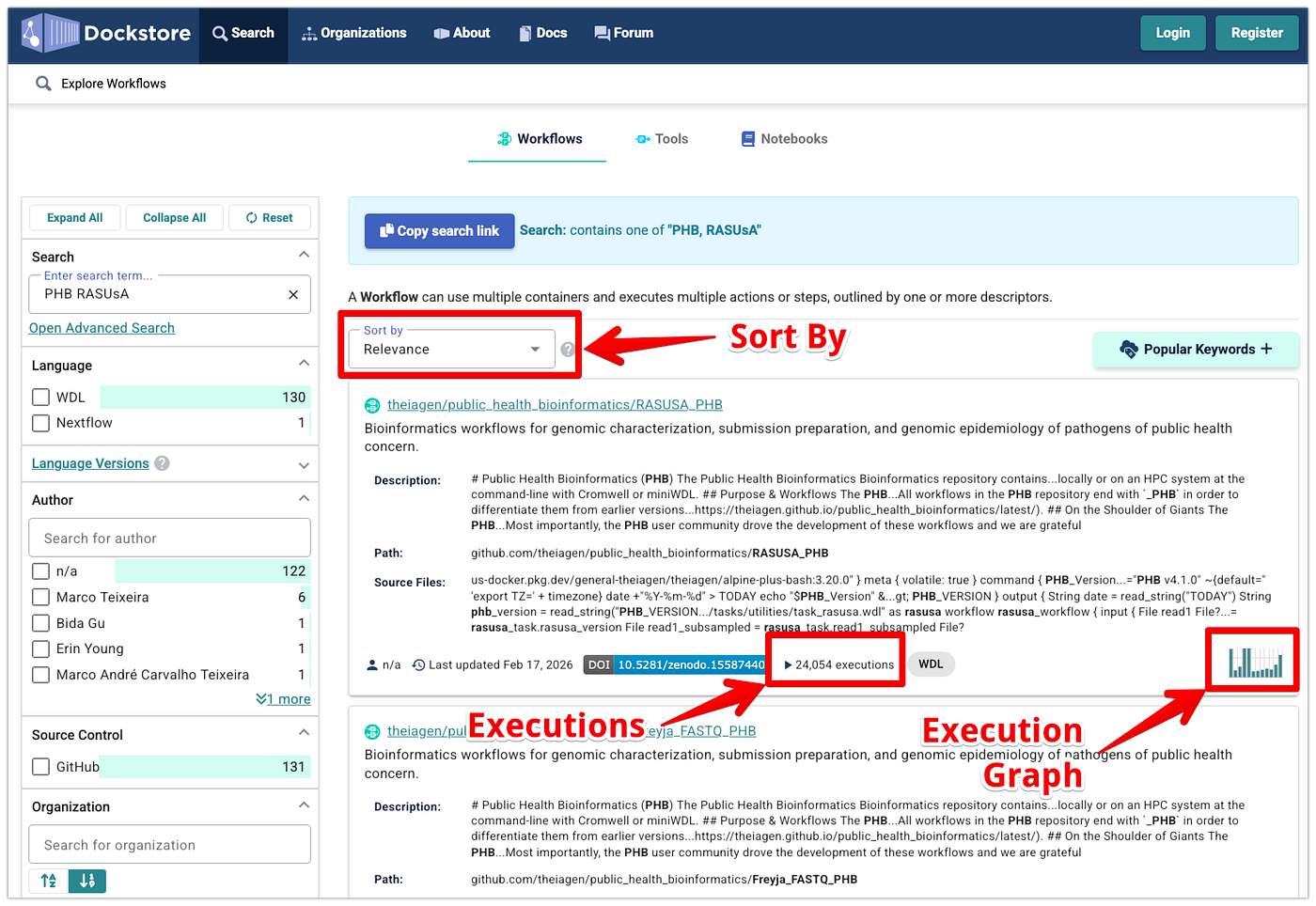
Task: Click the Popular Keywords plus icon
Action: click(x=1267, y=349)
